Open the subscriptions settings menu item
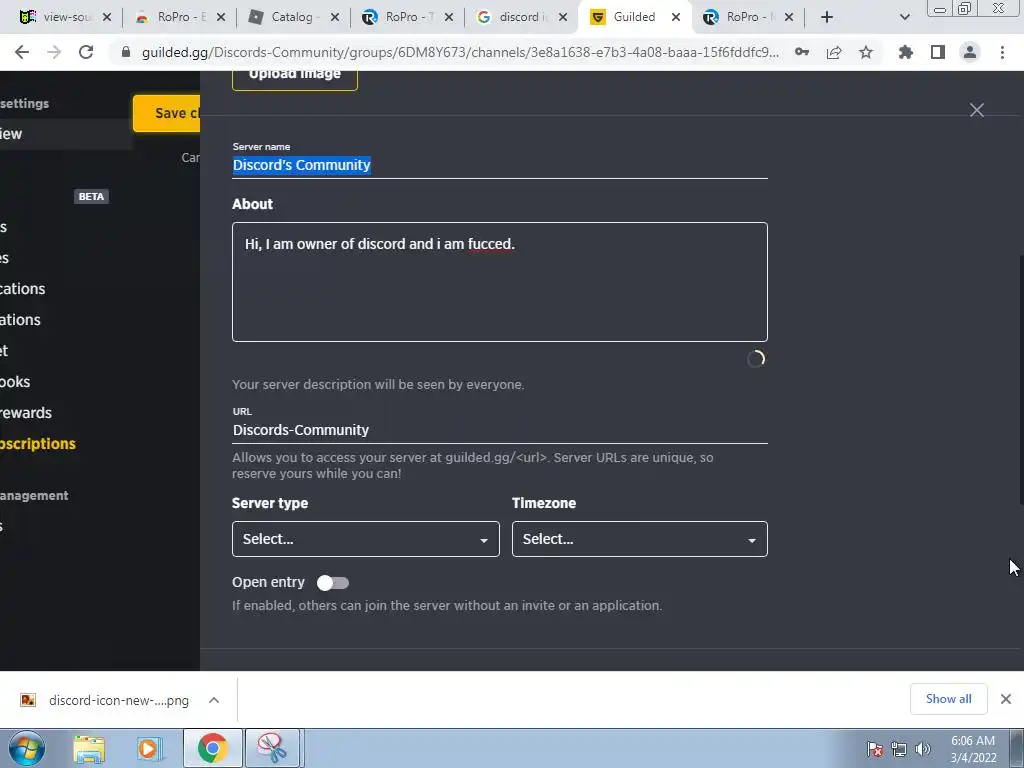The width and height of the screenshot is (1024, 768). (x=37, y=443)
